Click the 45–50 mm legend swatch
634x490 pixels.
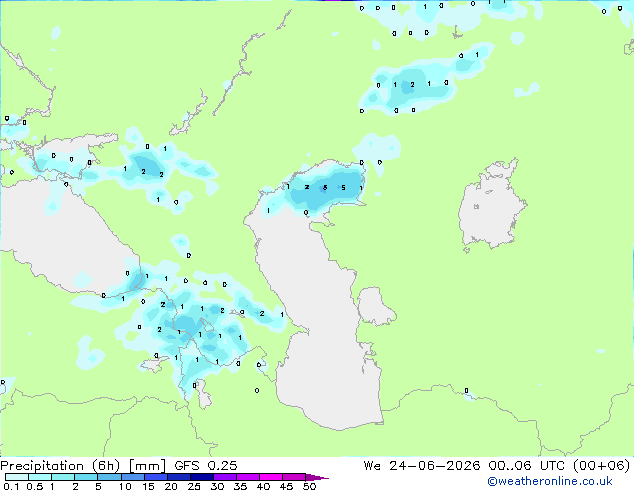pyautogui.click(x=294, y=477)
